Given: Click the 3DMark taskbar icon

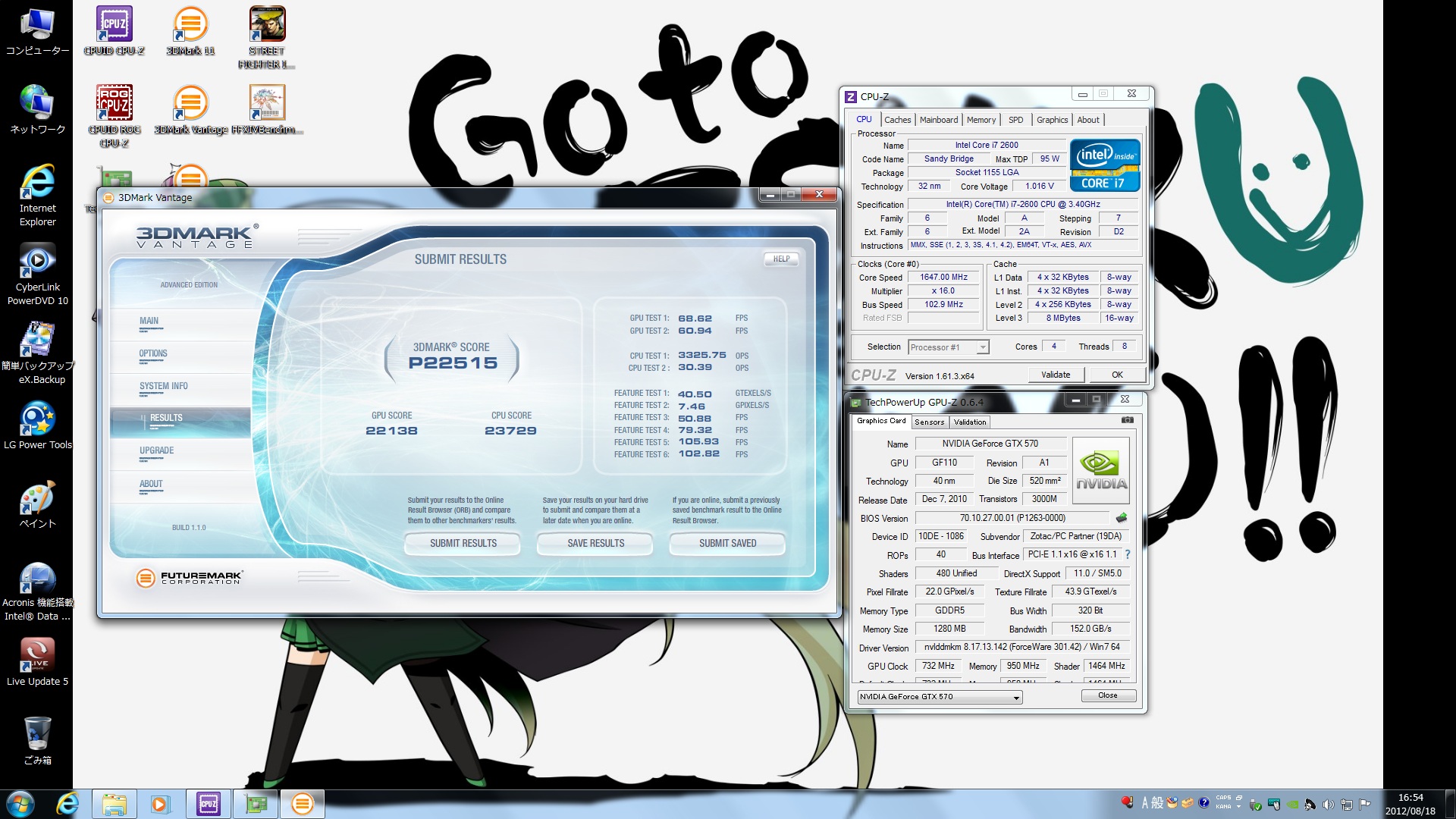Looking at the screenshot, I should pos(303,804).
